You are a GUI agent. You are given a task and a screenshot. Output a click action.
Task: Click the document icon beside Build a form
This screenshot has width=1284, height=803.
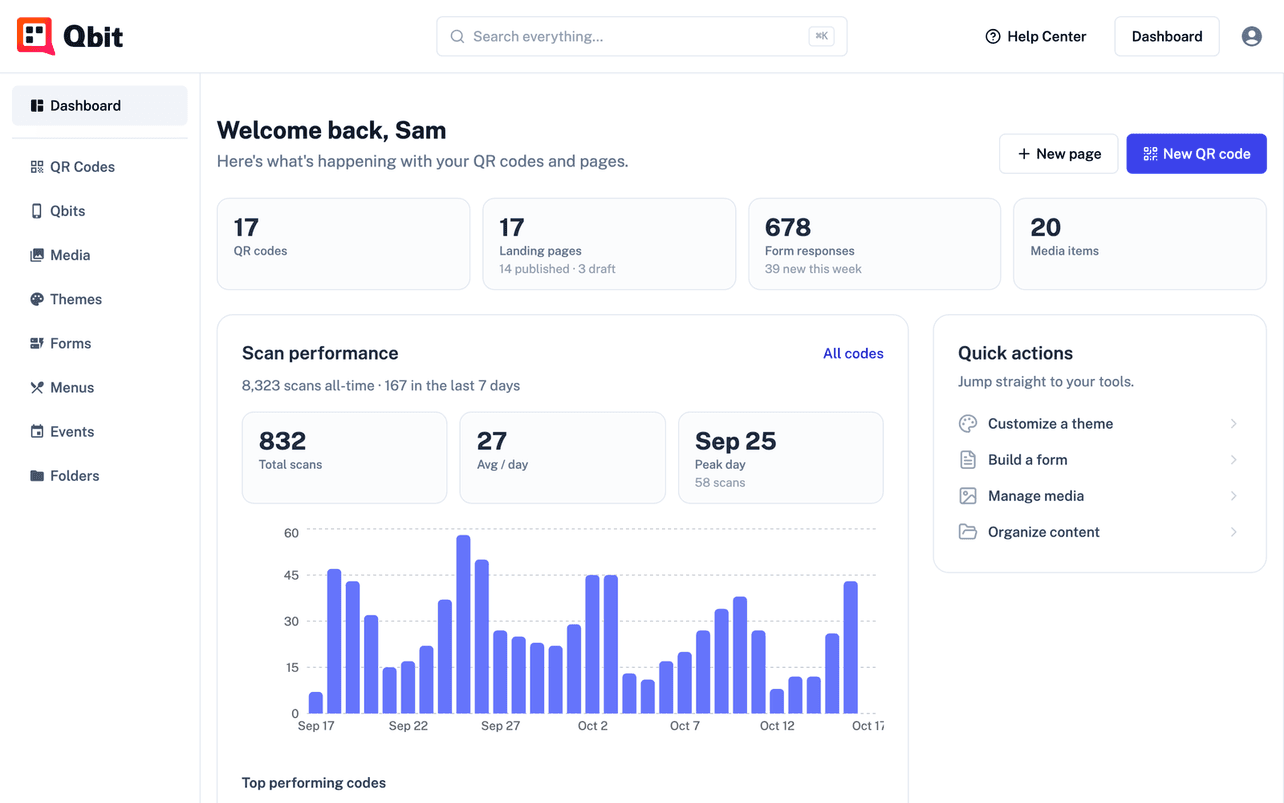967,460
